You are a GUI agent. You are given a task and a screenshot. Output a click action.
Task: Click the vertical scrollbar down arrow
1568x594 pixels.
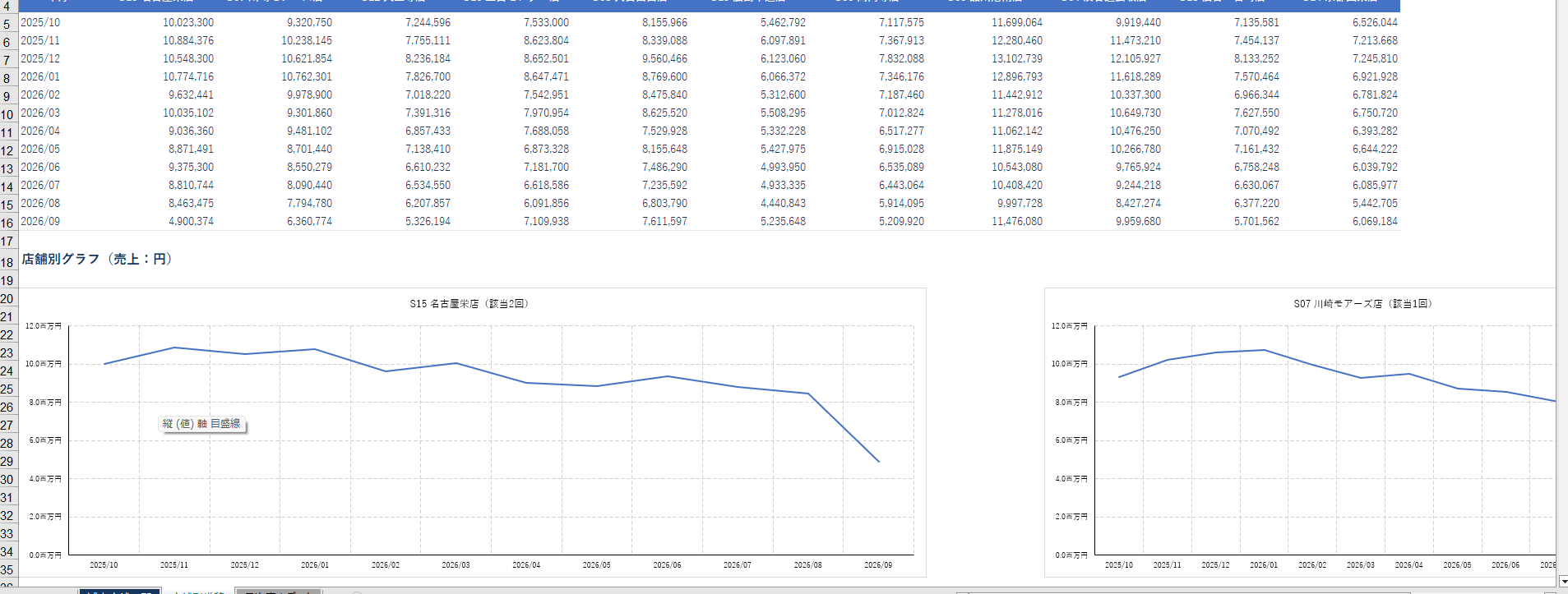(1562, 582)
